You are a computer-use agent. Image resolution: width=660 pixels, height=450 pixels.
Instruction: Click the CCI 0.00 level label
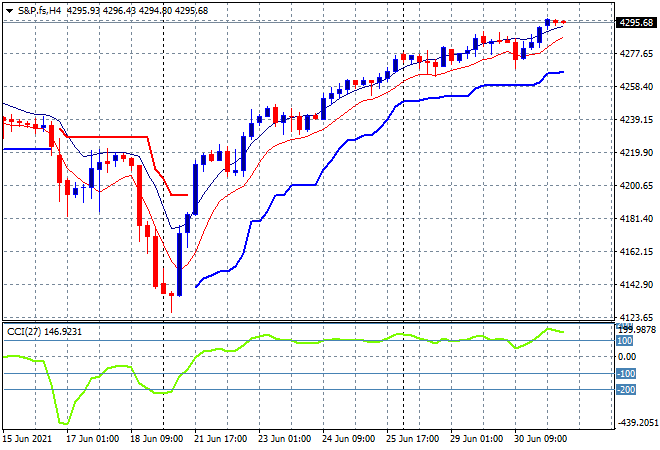coord(627,357)
